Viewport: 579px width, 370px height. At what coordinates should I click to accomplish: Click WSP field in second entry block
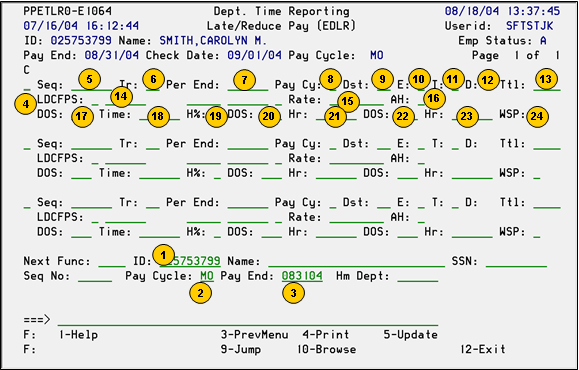(x=537, y=173)
